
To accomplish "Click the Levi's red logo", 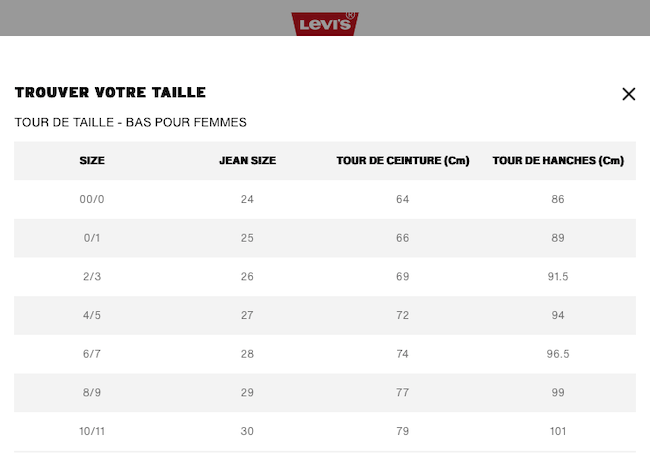I will [x=325, y=24].
